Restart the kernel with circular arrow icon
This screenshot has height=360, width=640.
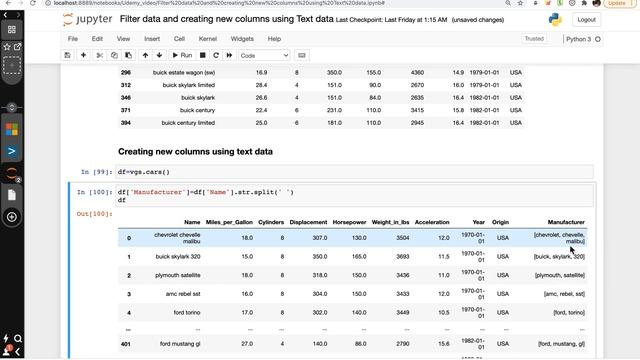(216, 55)
